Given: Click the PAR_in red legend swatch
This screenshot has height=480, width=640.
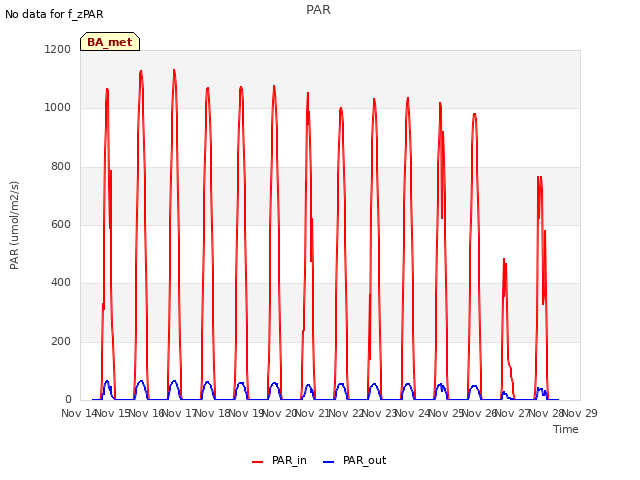Looking at the screenshot, I should point(258,462).
